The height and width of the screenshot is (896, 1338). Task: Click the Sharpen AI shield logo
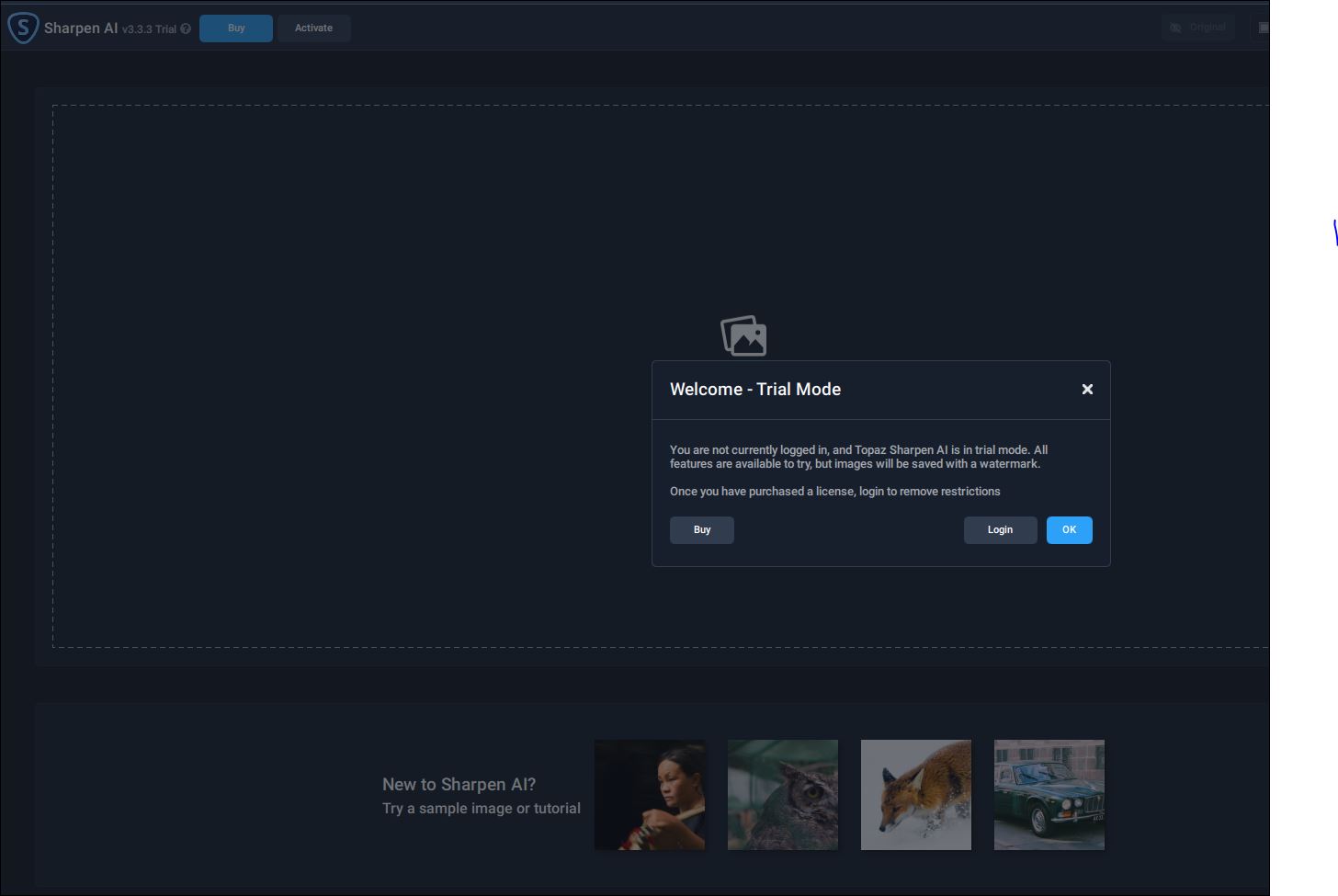(x=23, y=28)
